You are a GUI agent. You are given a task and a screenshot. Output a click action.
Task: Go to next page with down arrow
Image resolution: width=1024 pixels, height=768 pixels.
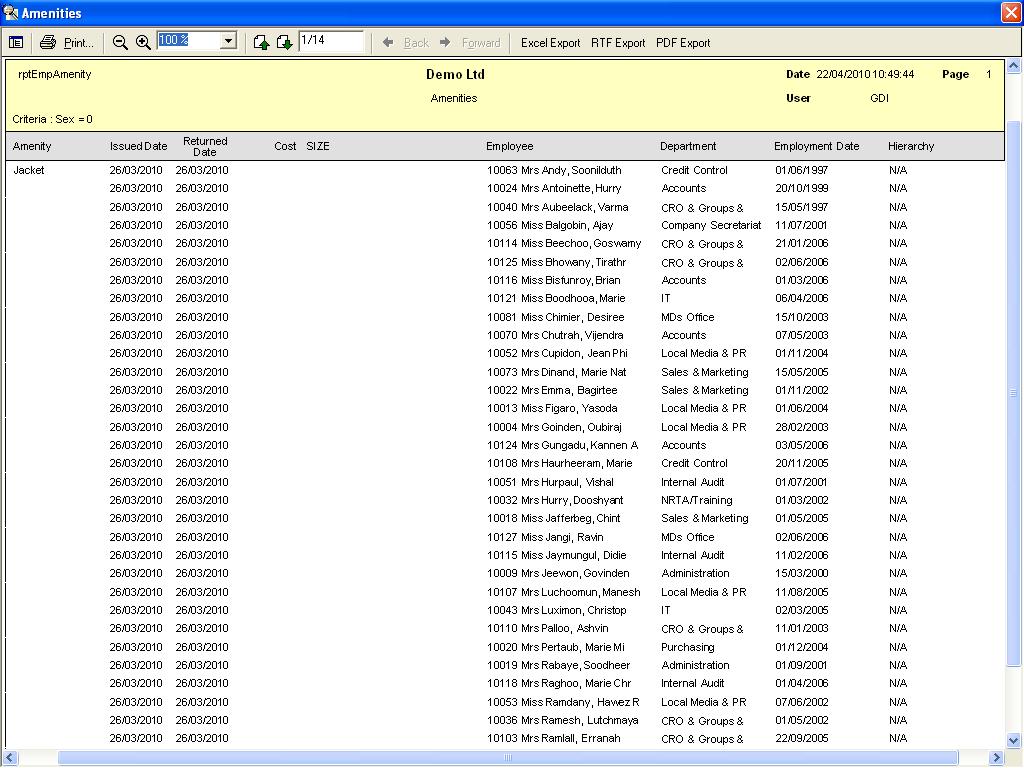coord(284,42)
